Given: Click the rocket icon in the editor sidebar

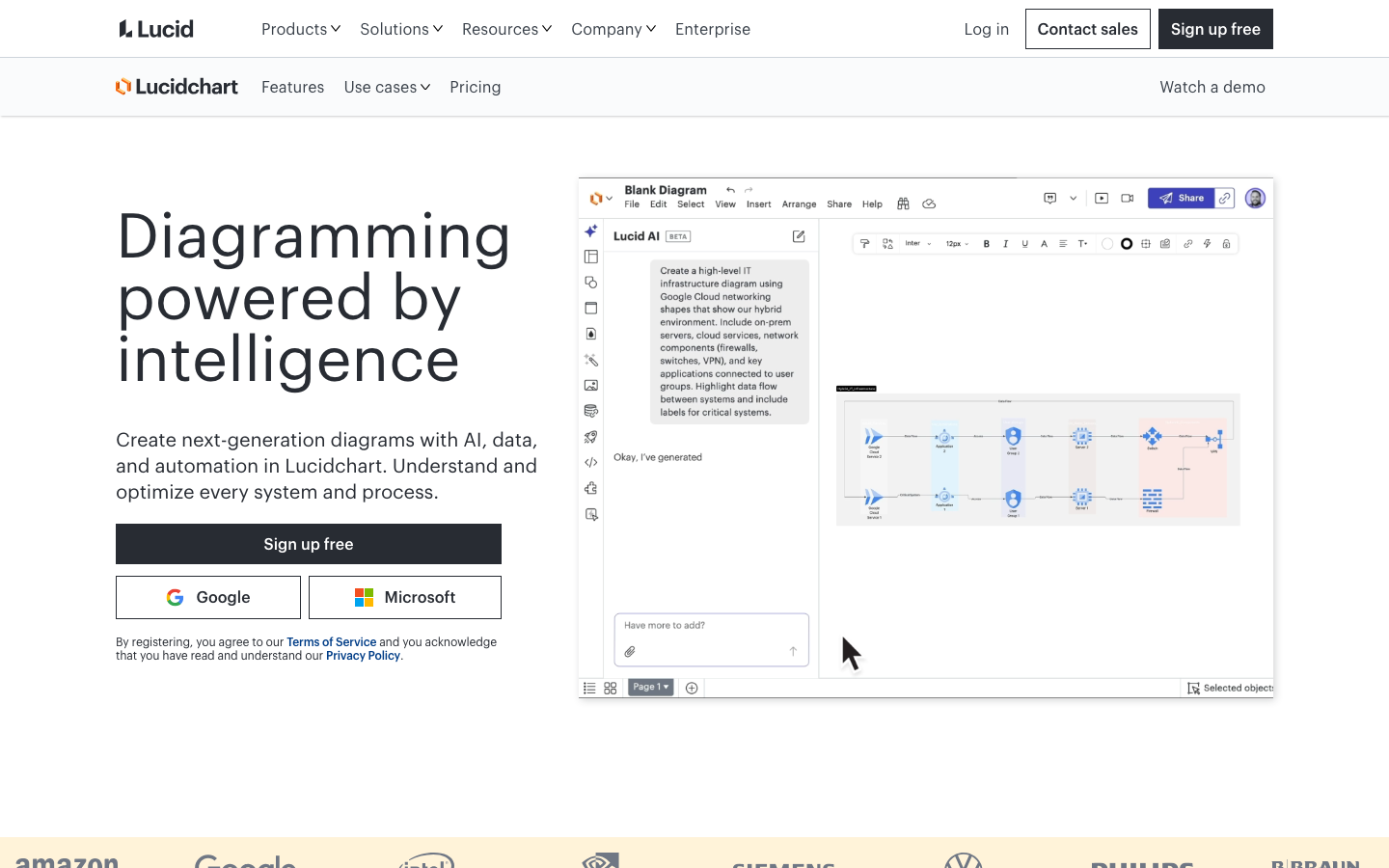Looking at the screenshot, I should [591, 437].
